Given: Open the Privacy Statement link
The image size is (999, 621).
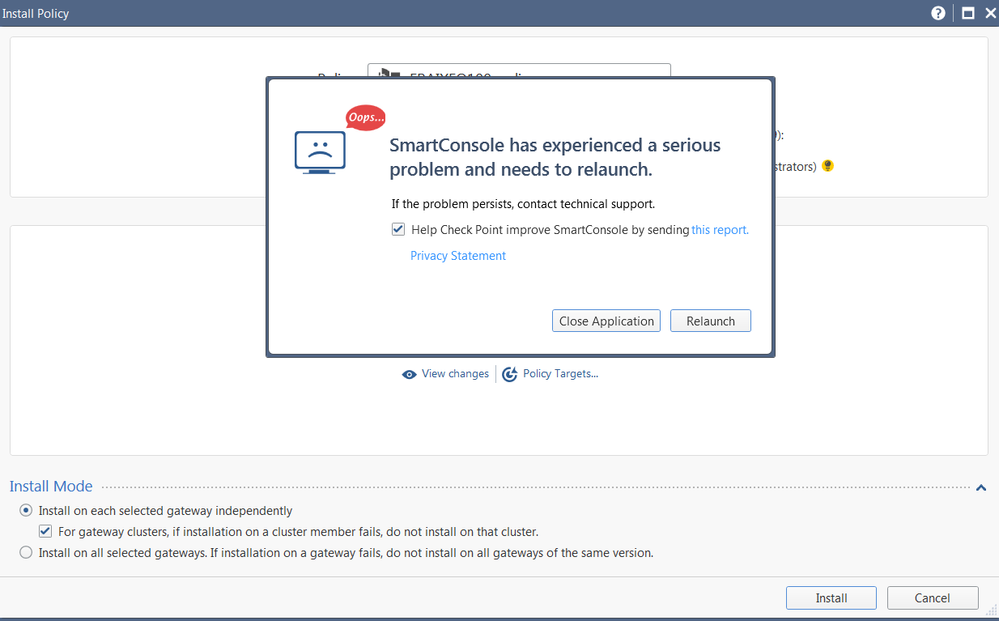Looking at the screenshot, I should point(458,256).
